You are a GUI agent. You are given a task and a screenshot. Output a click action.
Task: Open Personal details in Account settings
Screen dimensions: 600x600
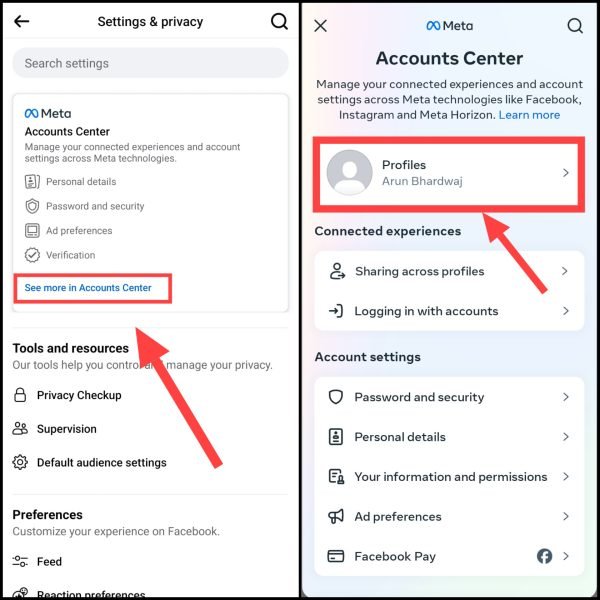pyautogui.click(x=449, y=437)
